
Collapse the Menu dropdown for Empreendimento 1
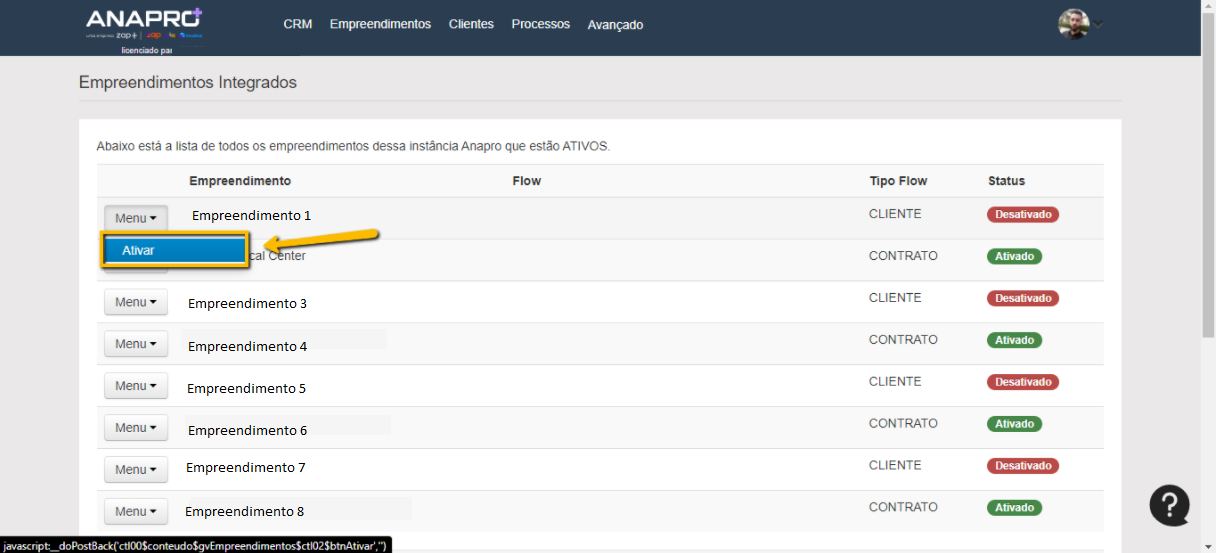[136, 218]
